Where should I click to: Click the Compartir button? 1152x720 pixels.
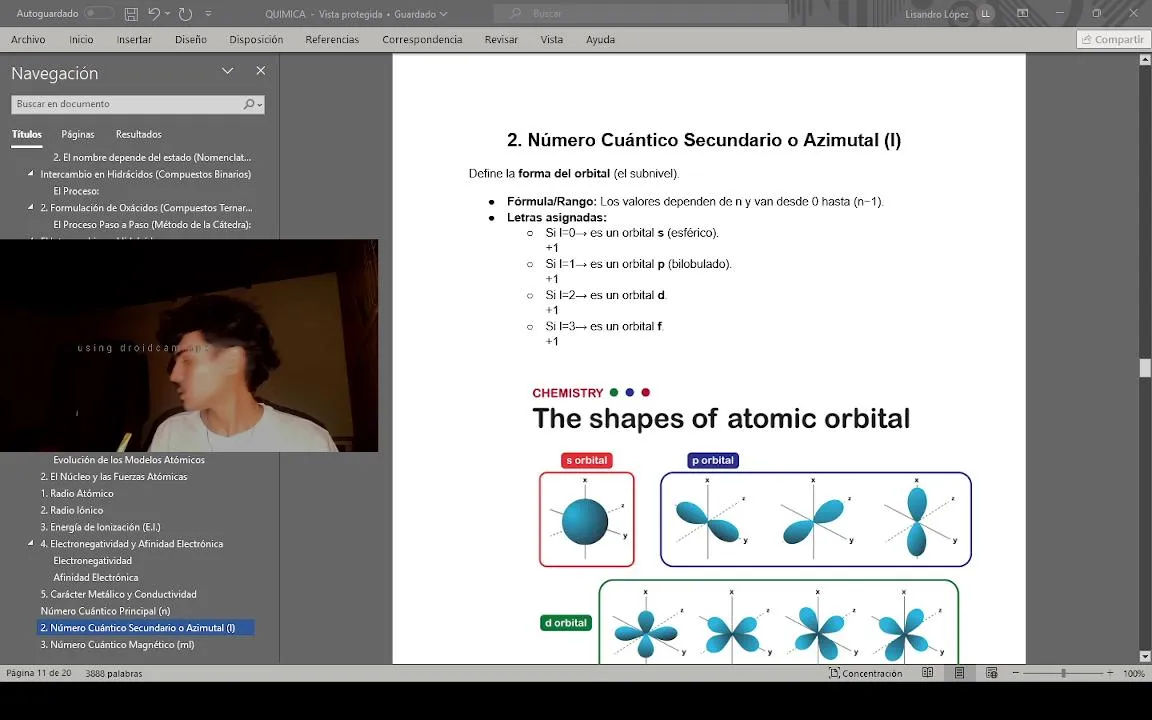[x=1112, y=40]
